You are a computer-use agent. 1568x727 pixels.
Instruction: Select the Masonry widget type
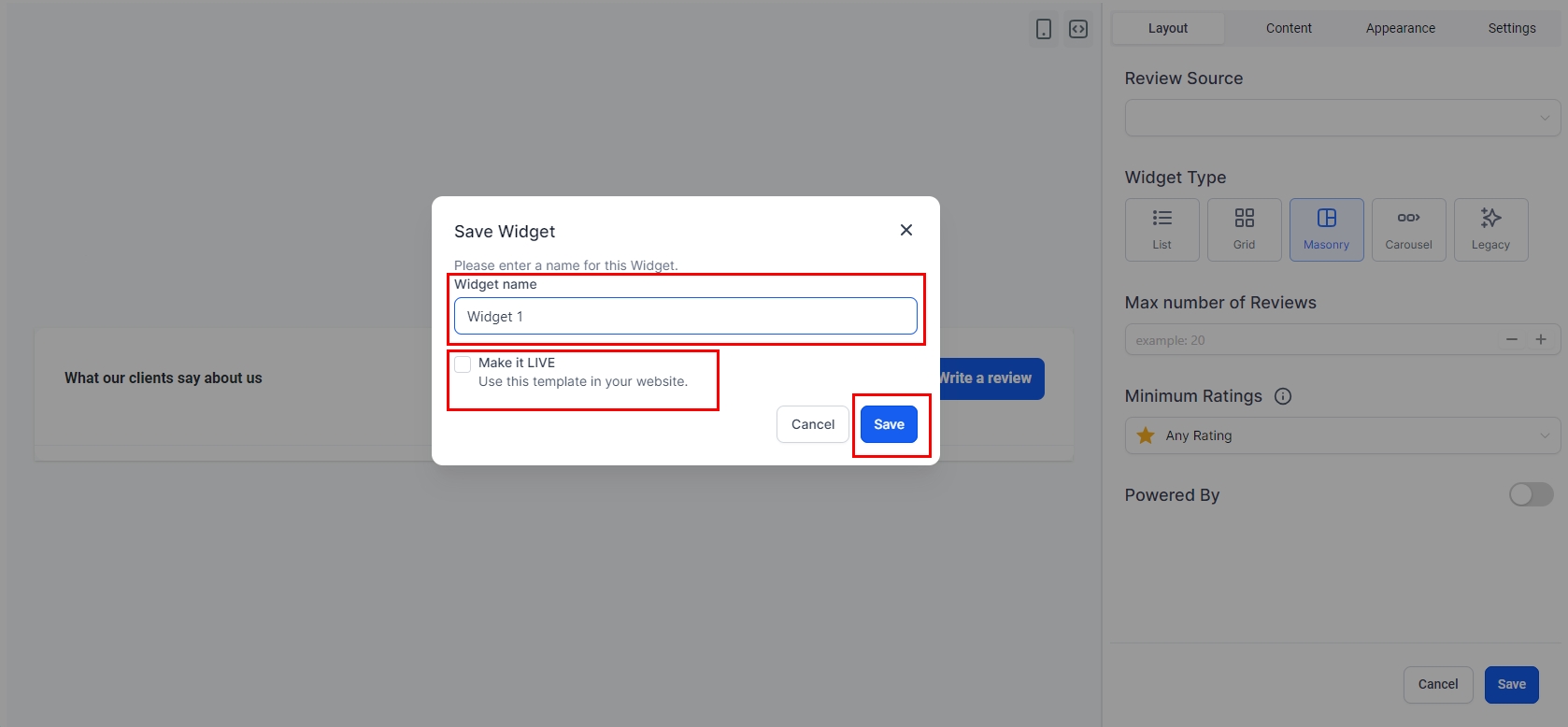point(1326,229)
